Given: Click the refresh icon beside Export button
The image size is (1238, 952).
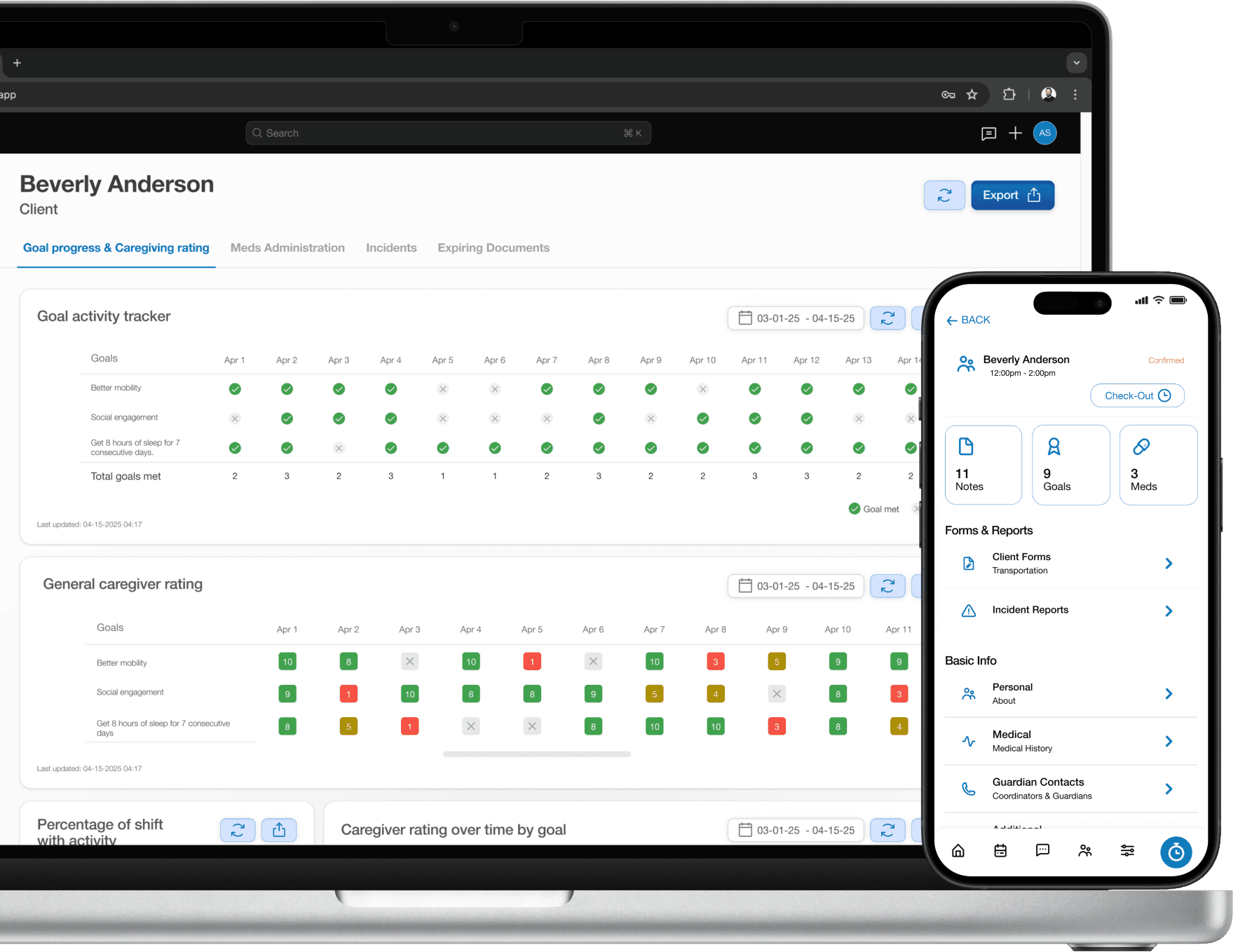Looking at the screenshot, I should coord(944,196).
